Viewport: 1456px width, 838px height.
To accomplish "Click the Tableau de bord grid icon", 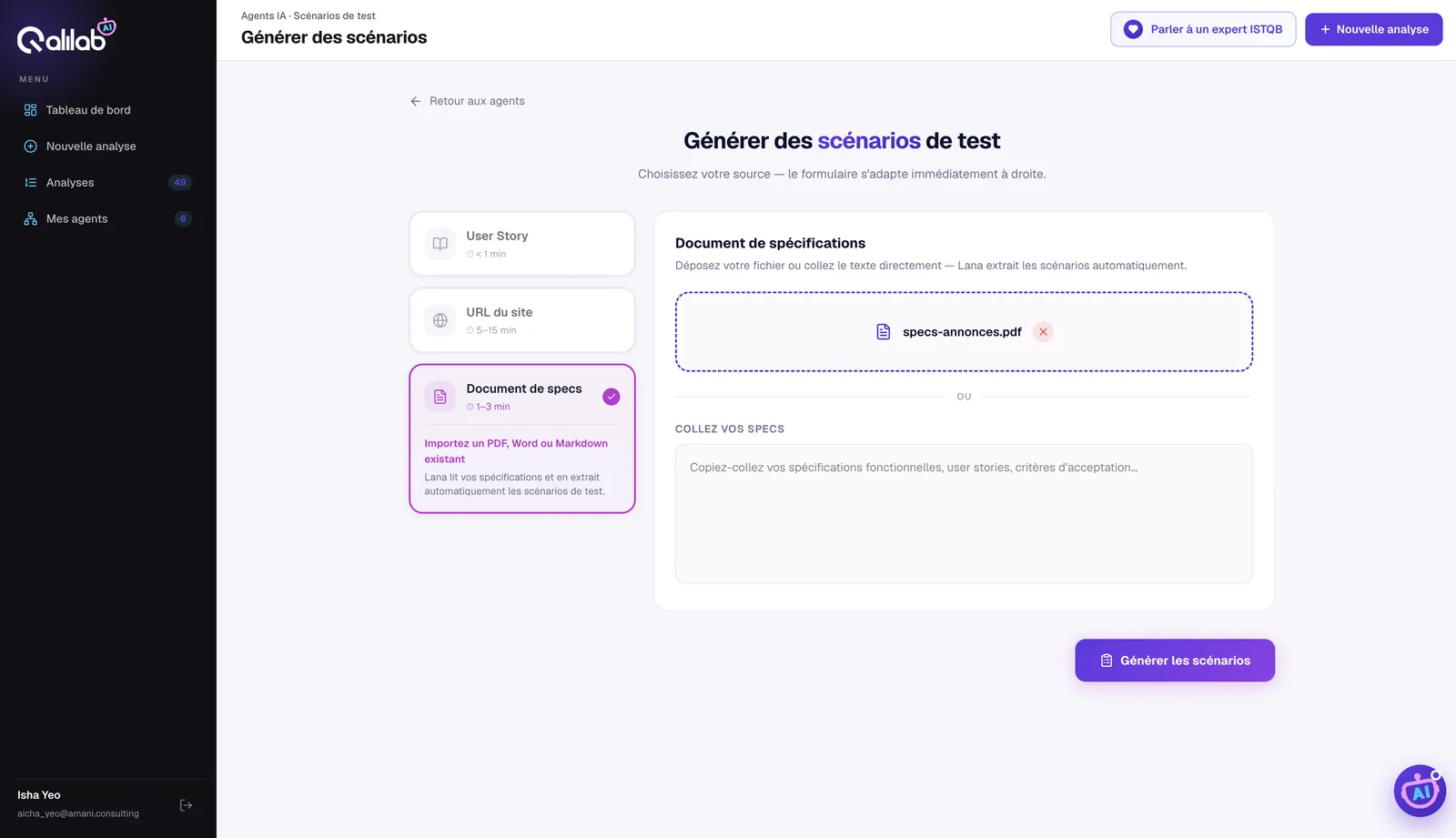I will pos(30,110).
